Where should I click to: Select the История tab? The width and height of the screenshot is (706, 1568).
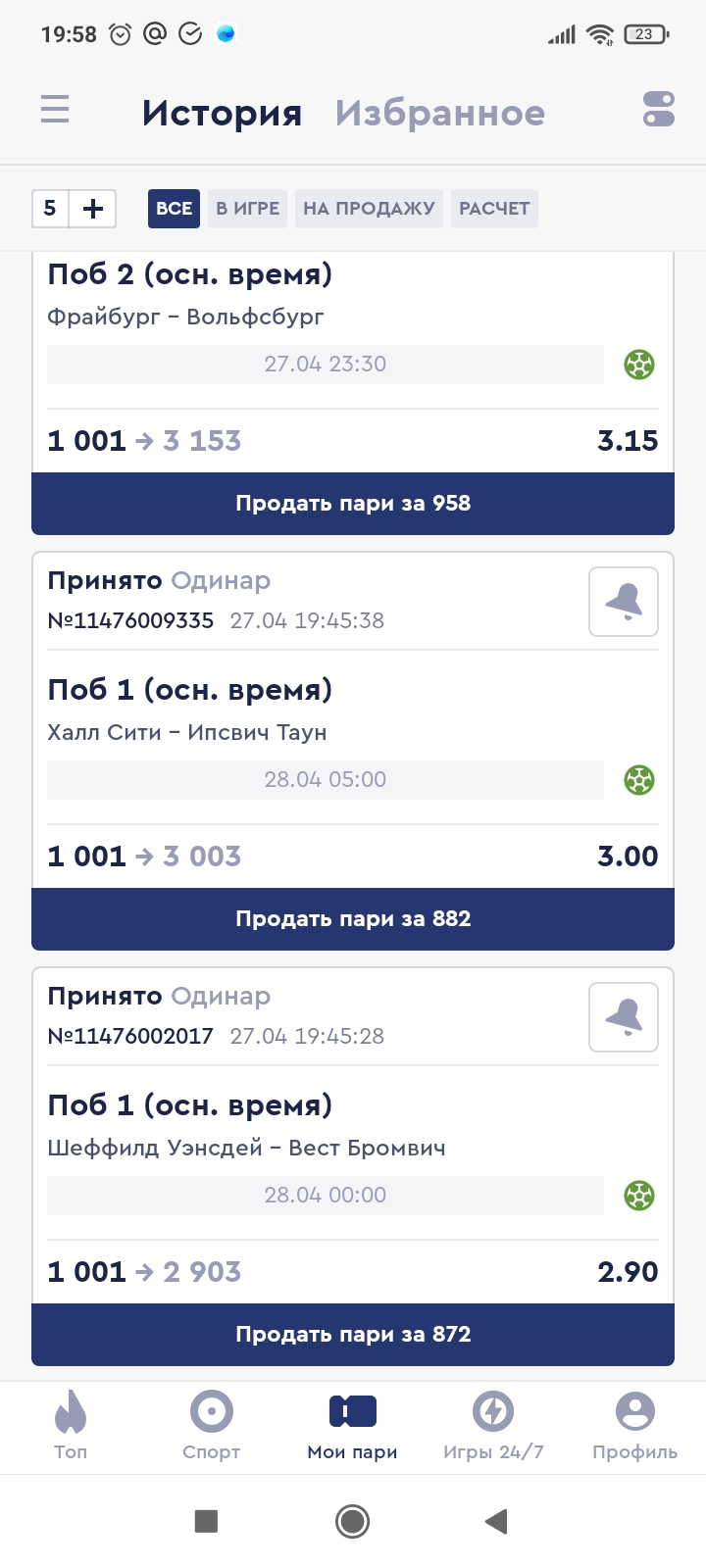point(222,114)
